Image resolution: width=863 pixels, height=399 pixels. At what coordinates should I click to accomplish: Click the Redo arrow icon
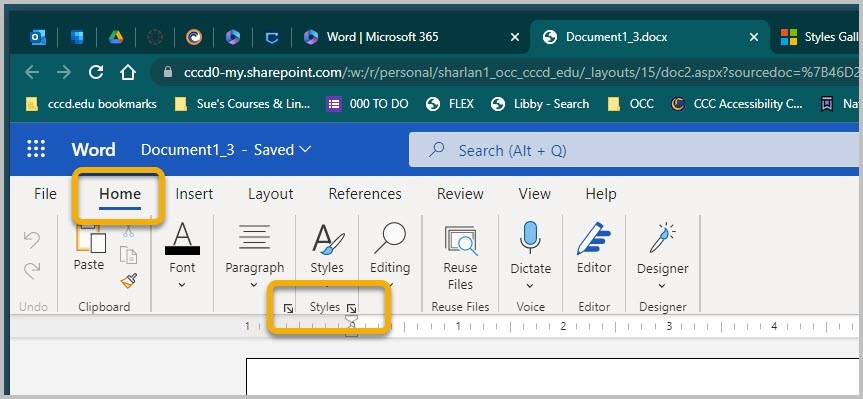(x=32, y=270)
